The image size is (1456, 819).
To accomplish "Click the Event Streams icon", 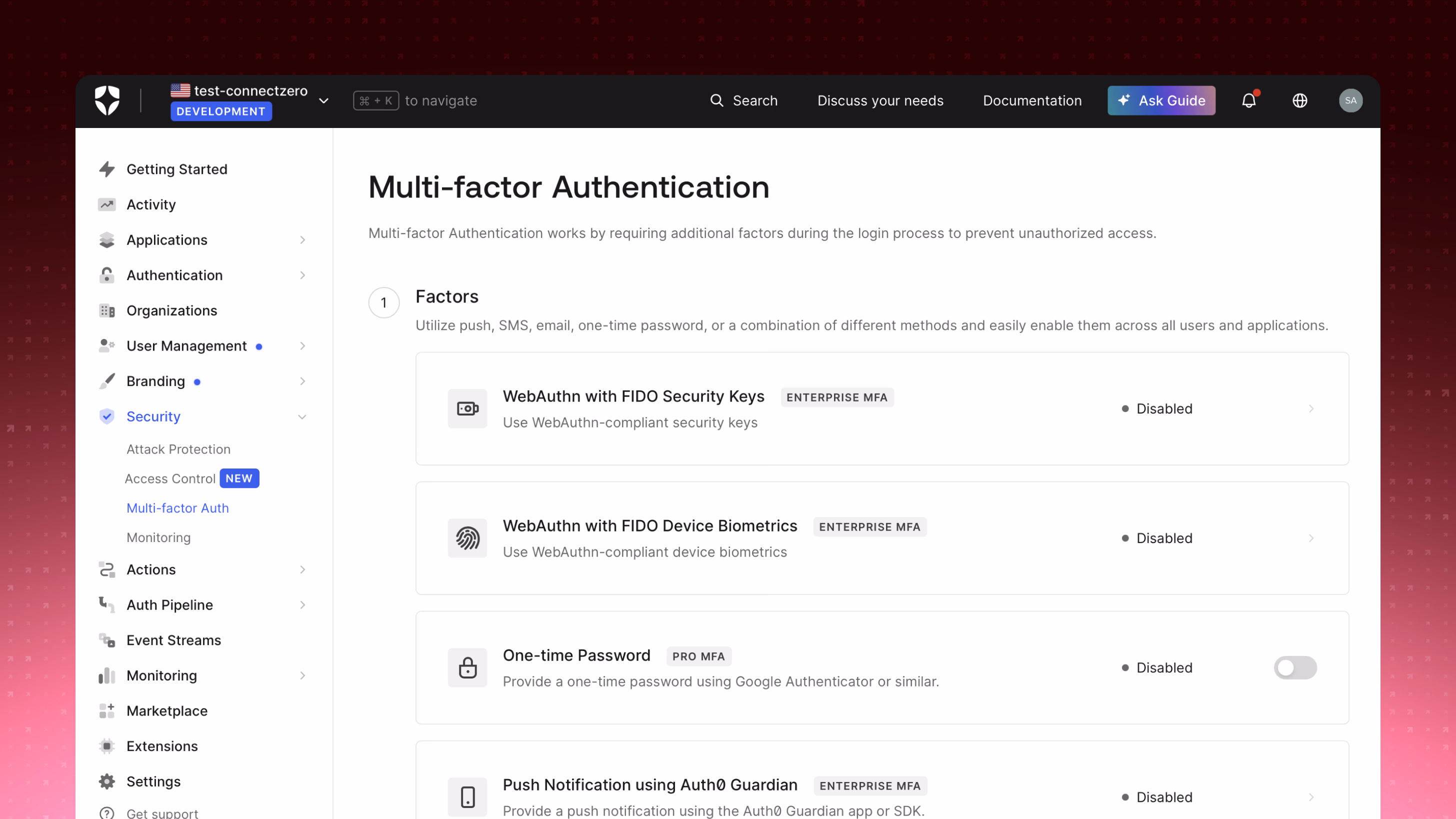I will [107, 640].
